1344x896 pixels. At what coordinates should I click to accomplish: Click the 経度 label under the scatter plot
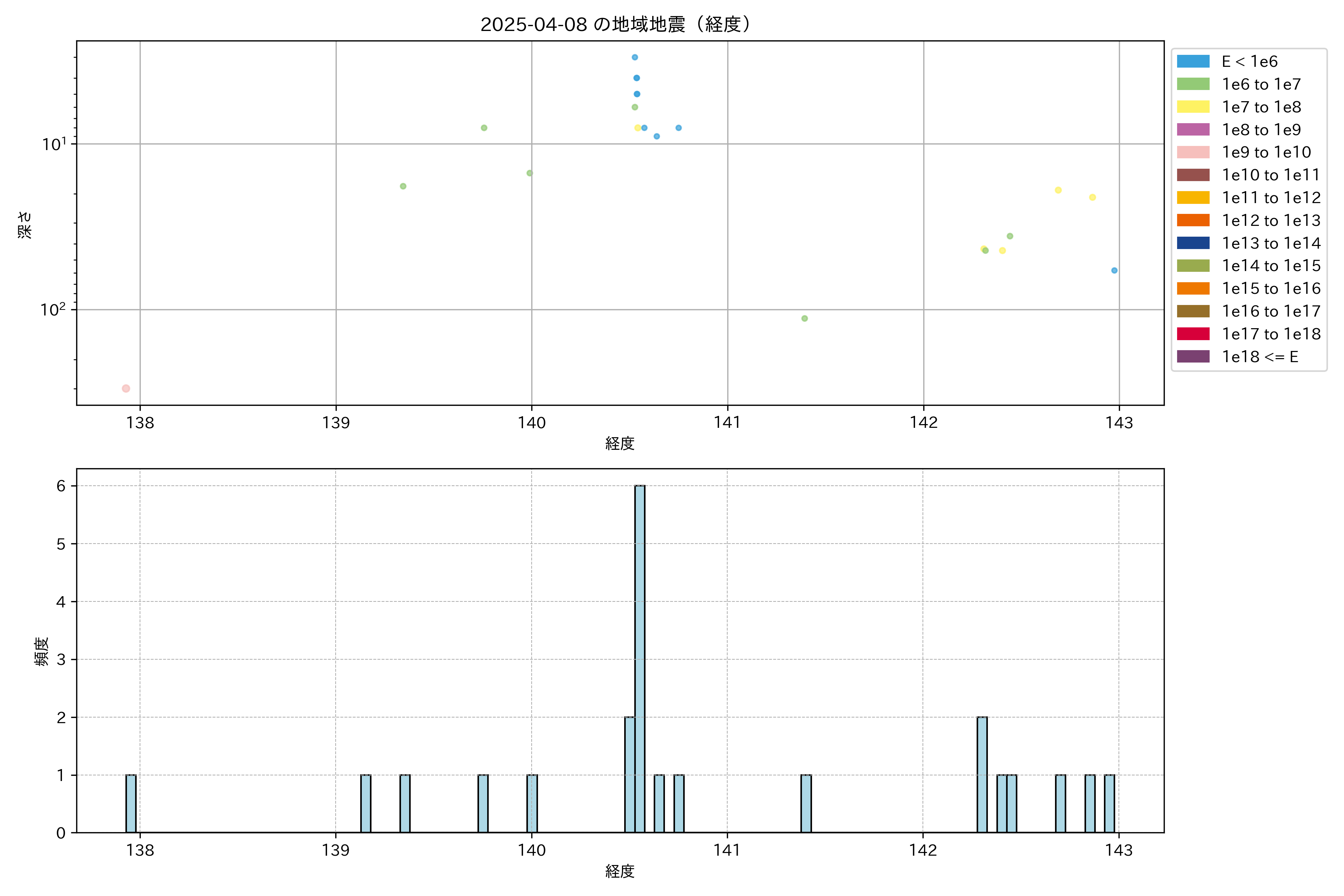[x=620, y=444]
